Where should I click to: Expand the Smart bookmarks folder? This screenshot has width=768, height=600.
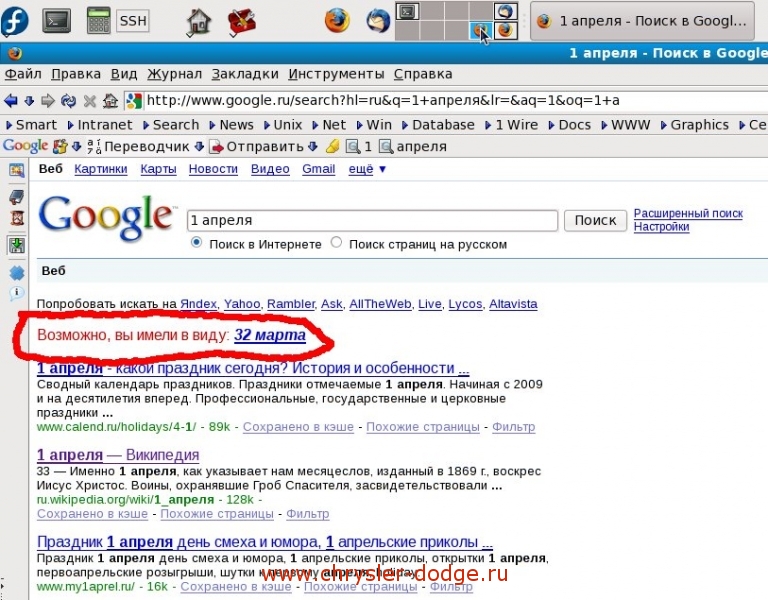31,125
